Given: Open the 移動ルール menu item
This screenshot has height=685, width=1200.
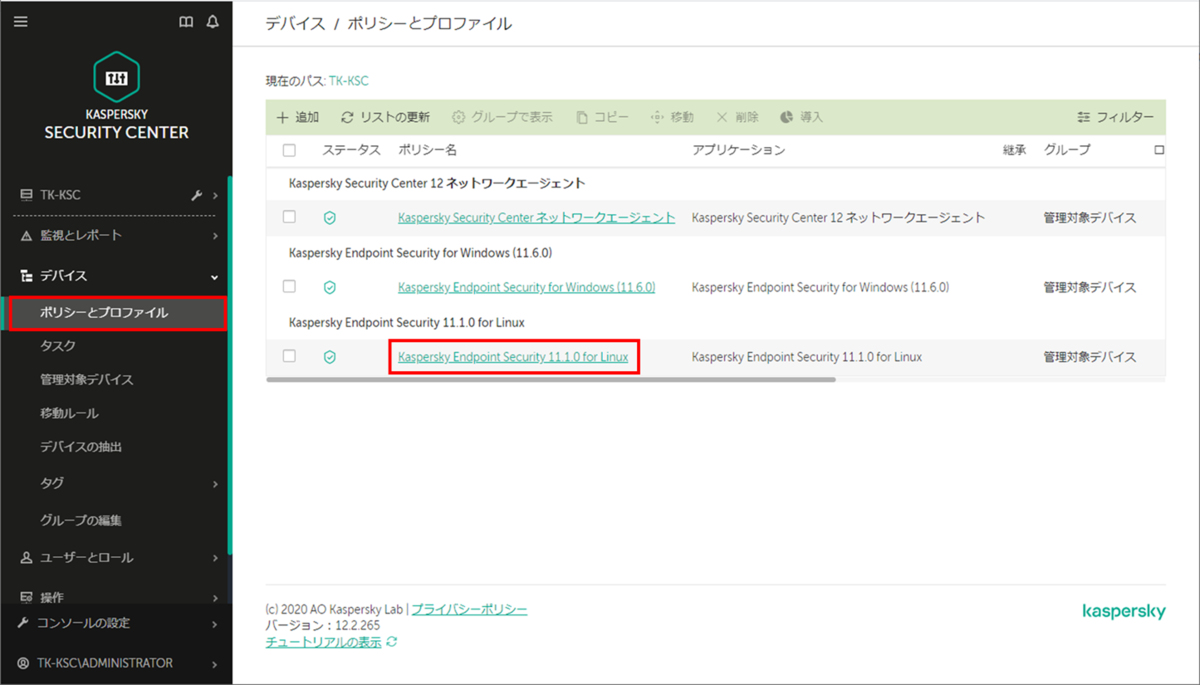Looking at the screenshot, I should pyautogui.click(x=69, y=413).
